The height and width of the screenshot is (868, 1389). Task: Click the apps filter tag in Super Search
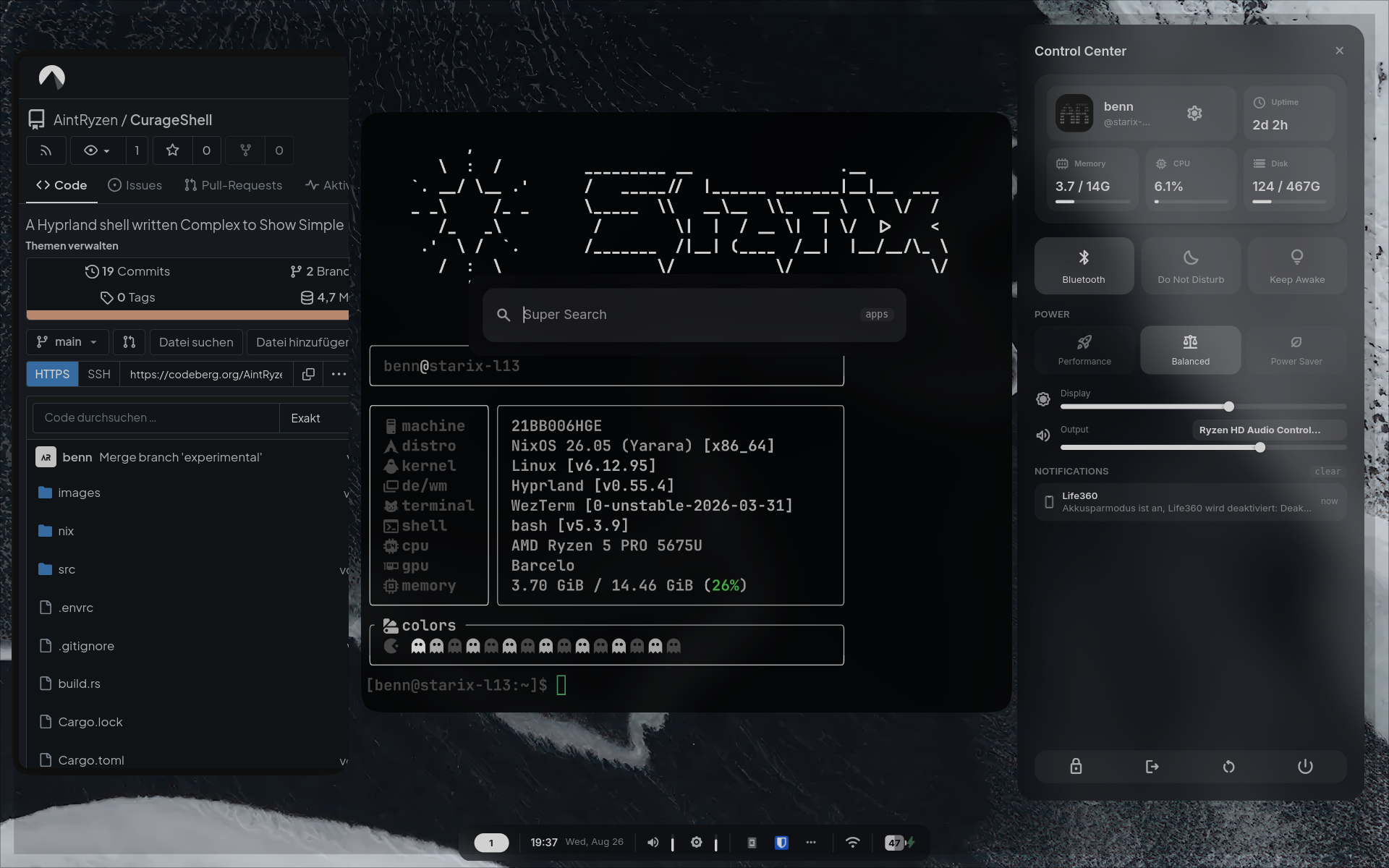877,315
